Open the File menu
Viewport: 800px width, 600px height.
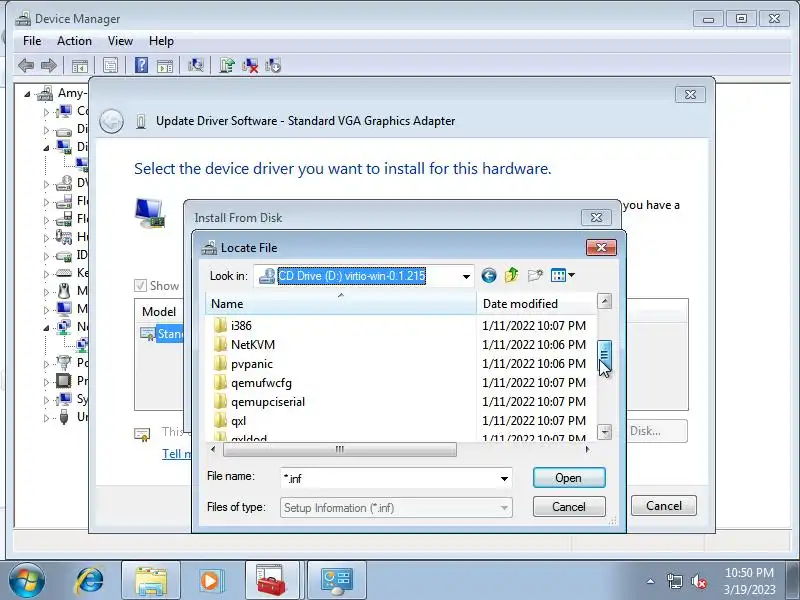(x=32, y=41)
